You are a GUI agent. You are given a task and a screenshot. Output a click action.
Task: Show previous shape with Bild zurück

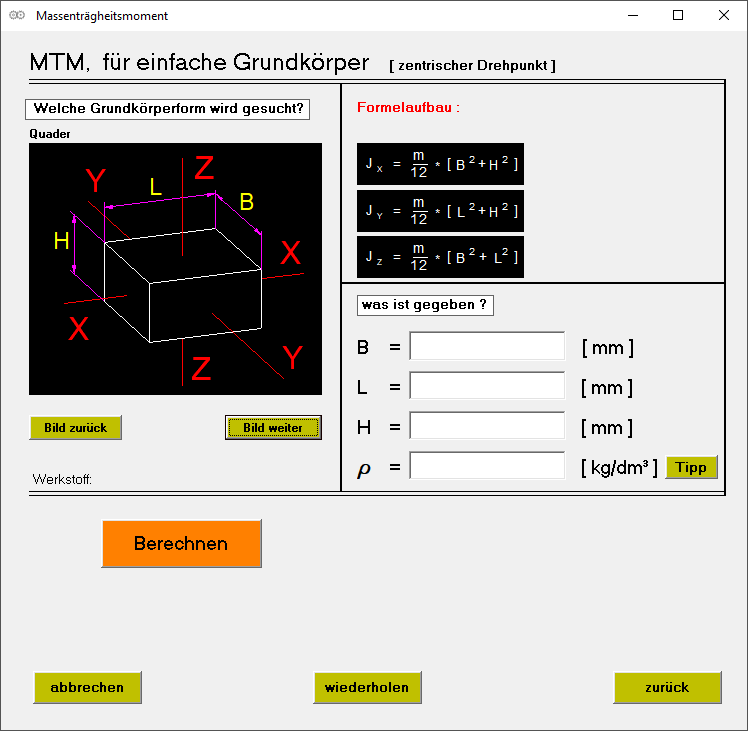tap(75, 427)
